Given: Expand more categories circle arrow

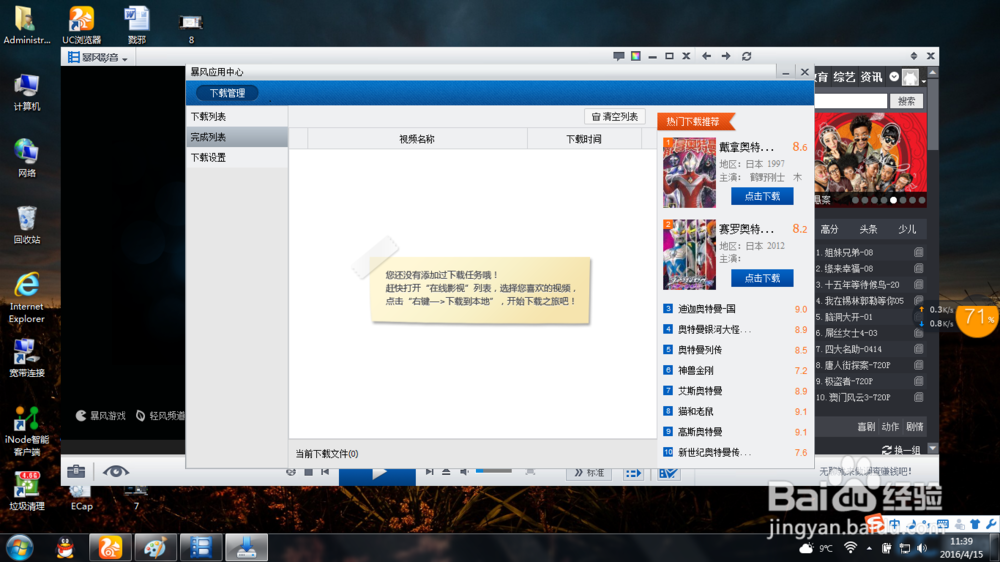Looking at the screenshot, I should pyautogui.click(x=894, y=77).
